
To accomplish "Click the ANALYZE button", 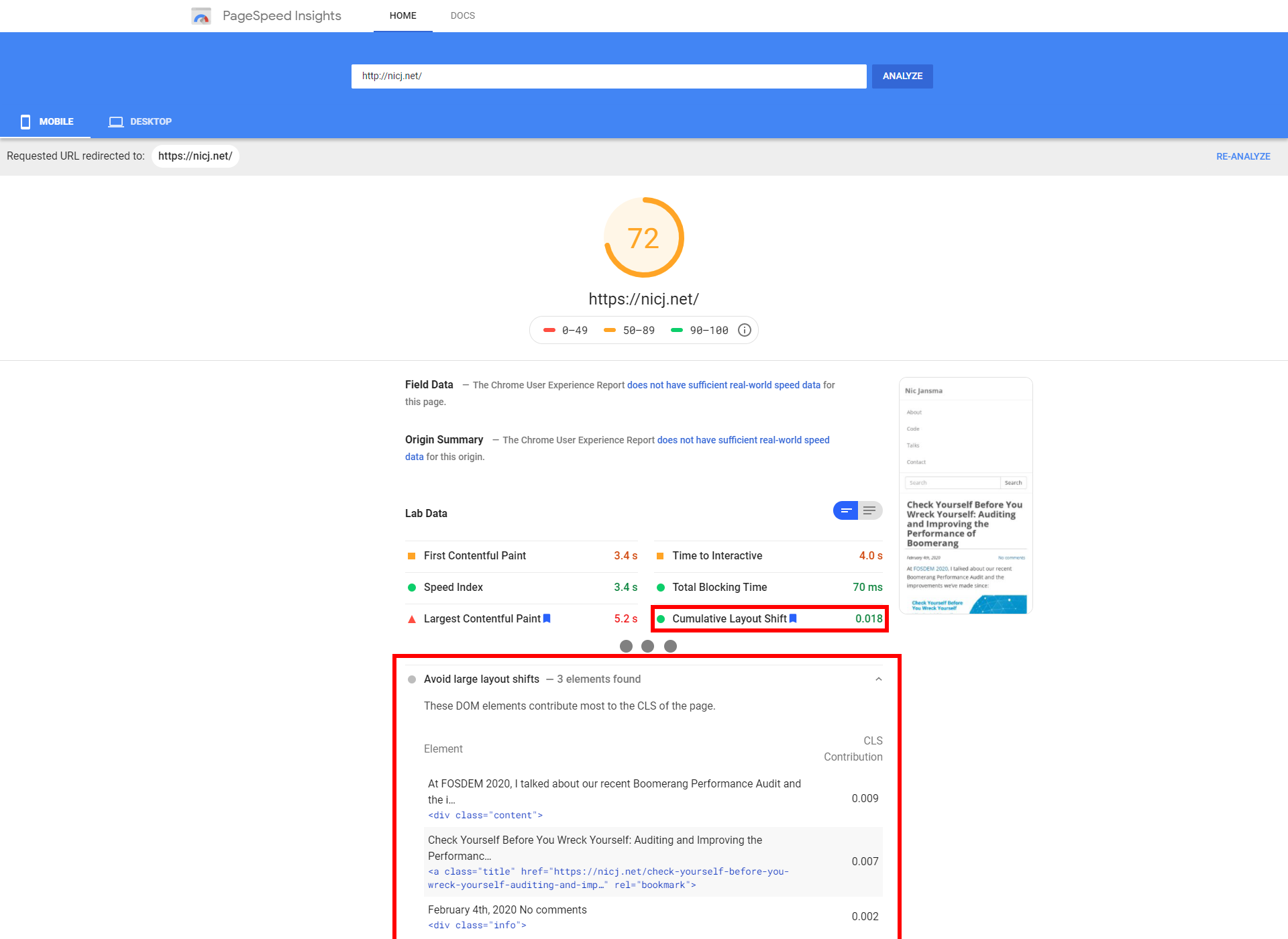I will 901,75.
